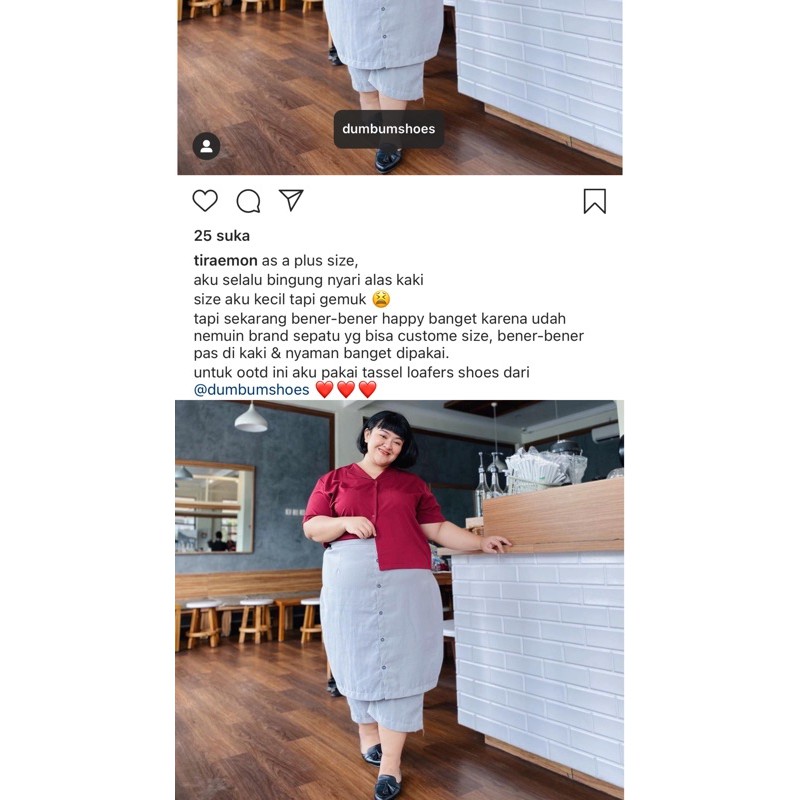Image resolution: width=800 pixels, height=800 pixels.
Task: Tap the tired face emoji in caption
Action: [x=381, y=299]
